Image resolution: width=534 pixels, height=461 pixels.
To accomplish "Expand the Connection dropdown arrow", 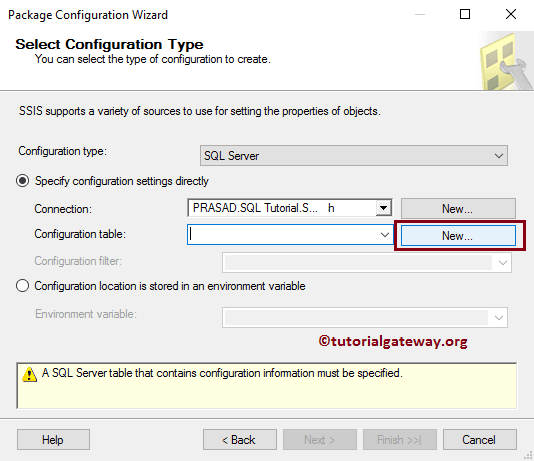I will tap(383, 208).
